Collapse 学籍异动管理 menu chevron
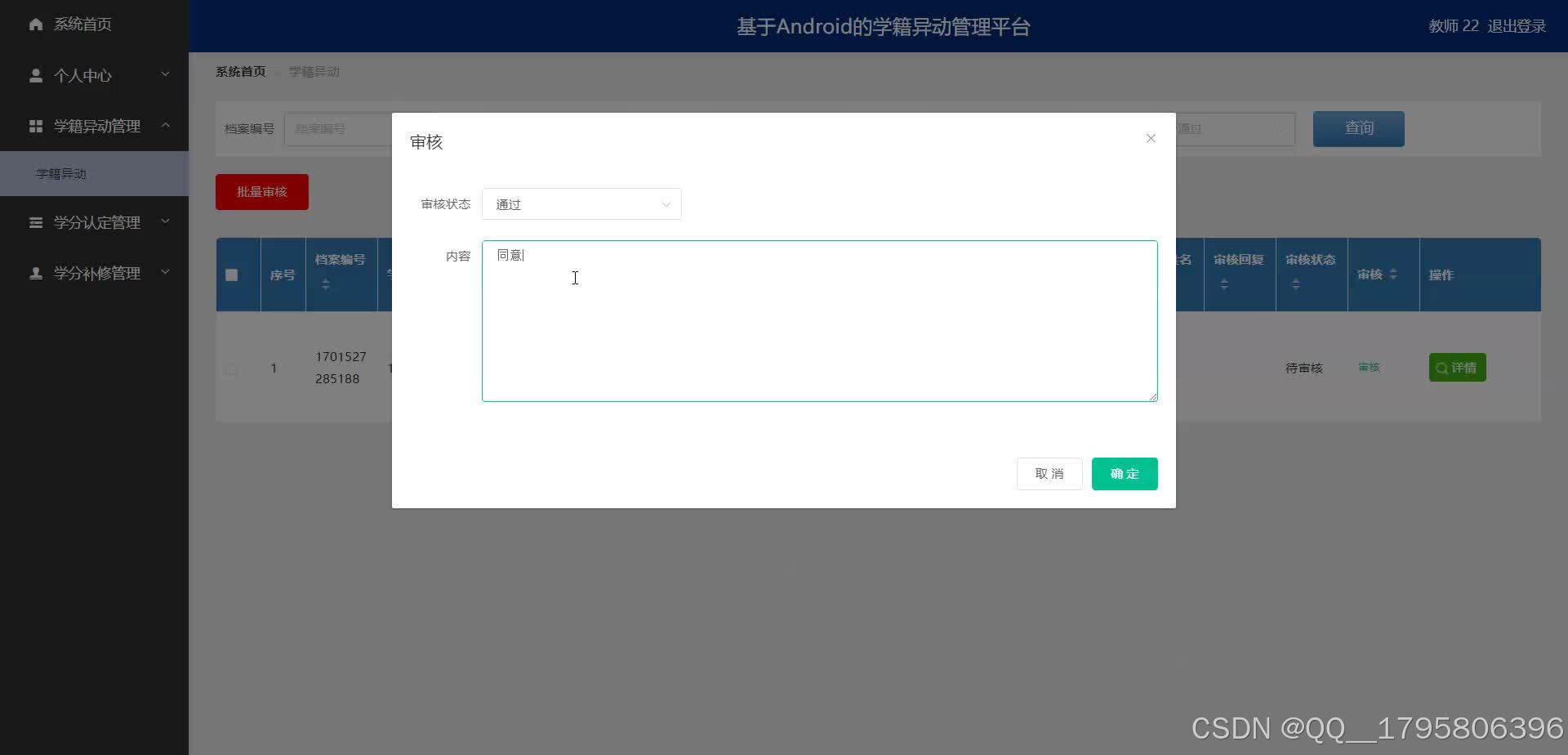 click(166, 125)
